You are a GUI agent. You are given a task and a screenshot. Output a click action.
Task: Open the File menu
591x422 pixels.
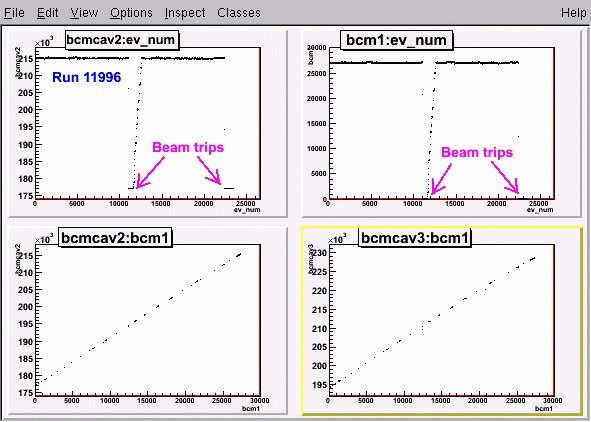pyautogui.click(x=14, y=13)
